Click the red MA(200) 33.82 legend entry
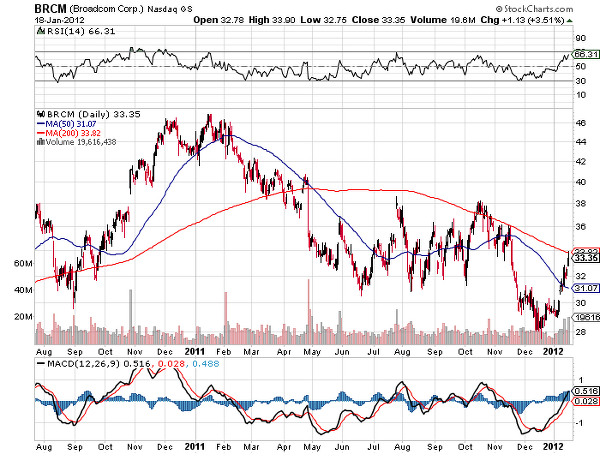Viewport: 600px width, 454px height. (68, 133)
